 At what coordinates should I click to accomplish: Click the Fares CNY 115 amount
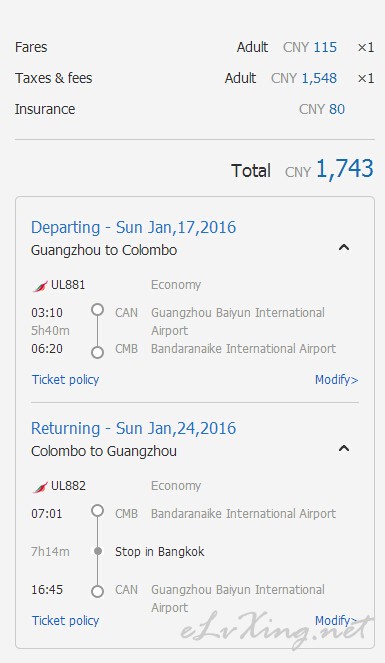pos(310,47)
